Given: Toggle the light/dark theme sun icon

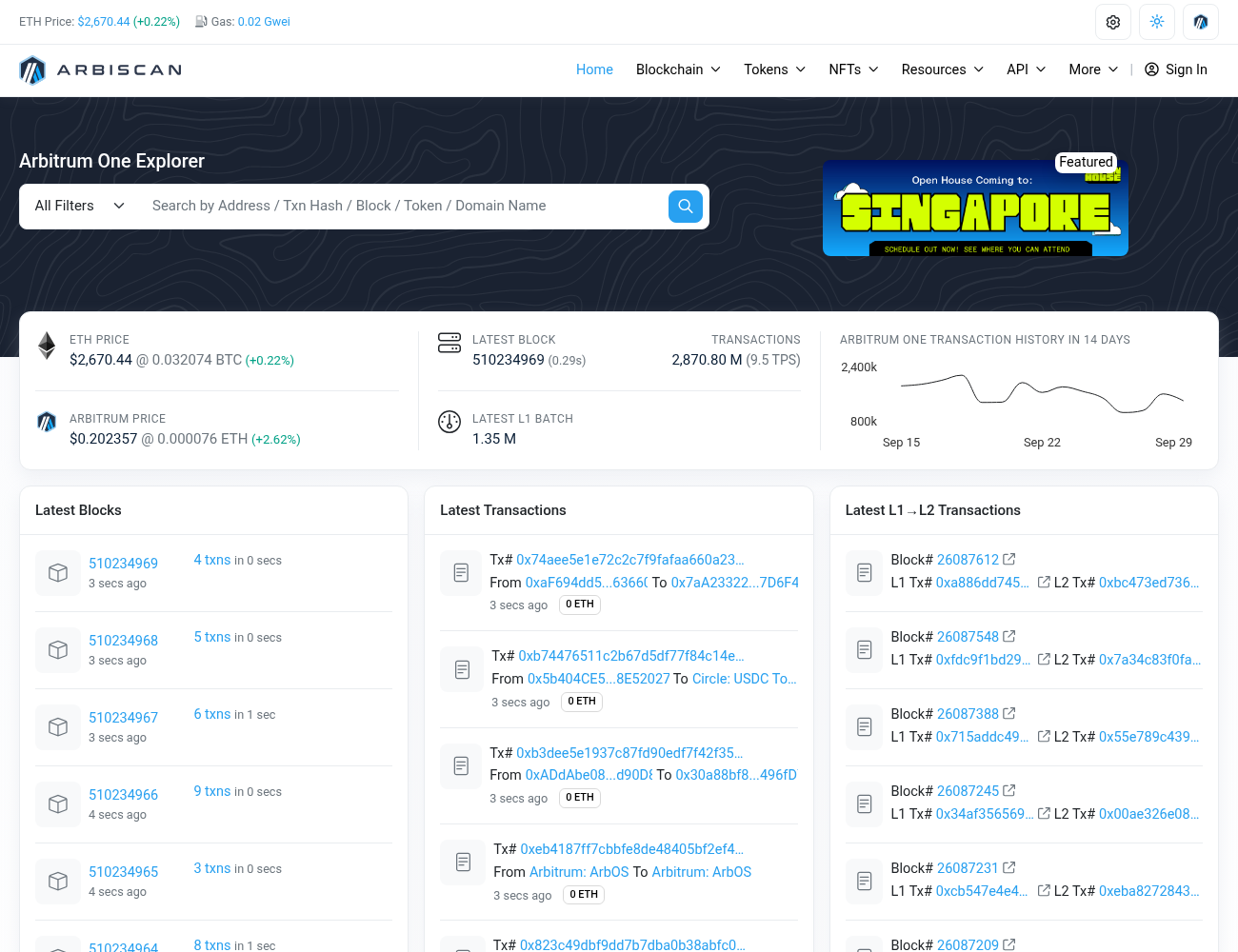Looking at the screenshot, I should pos(1157,22).
